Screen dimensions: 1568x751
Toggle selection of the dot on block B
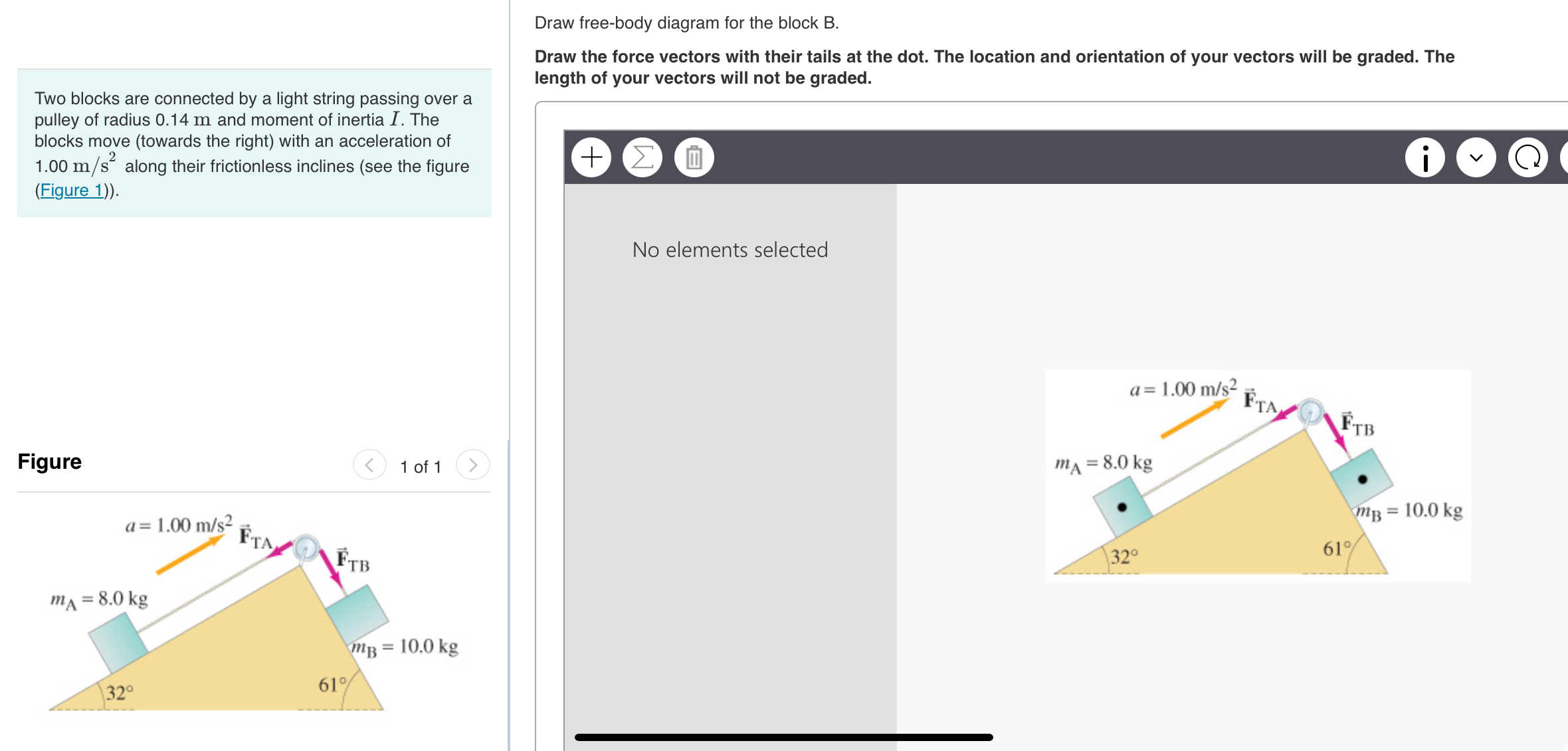pos(1362,478)
